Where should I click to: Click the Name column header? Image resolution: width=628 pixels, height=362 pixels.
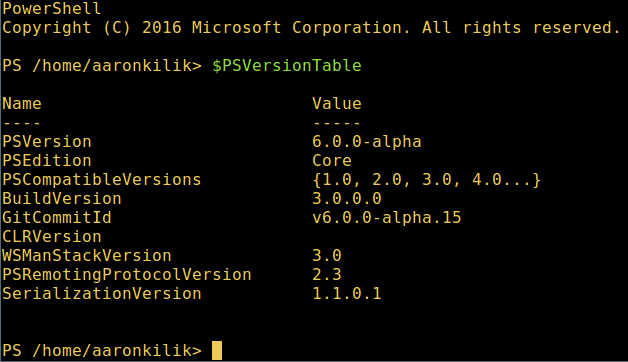tap(22, 104)
